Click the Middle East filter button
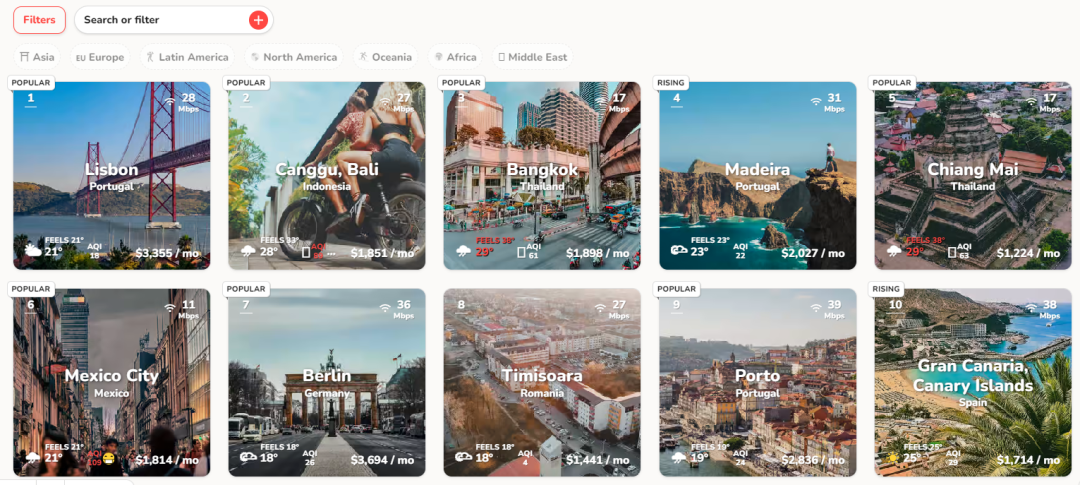Viewport: 1080px width, 485px height. [x=532, y=57]
